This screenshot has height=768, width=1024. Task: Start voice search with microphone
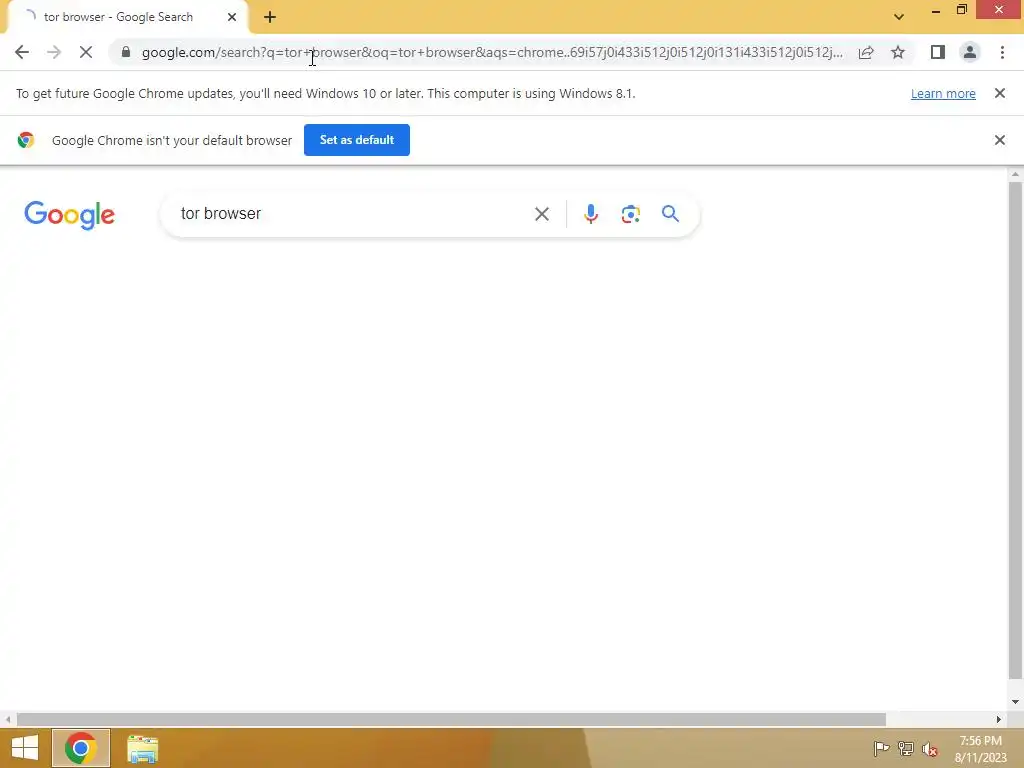(591, 214)
